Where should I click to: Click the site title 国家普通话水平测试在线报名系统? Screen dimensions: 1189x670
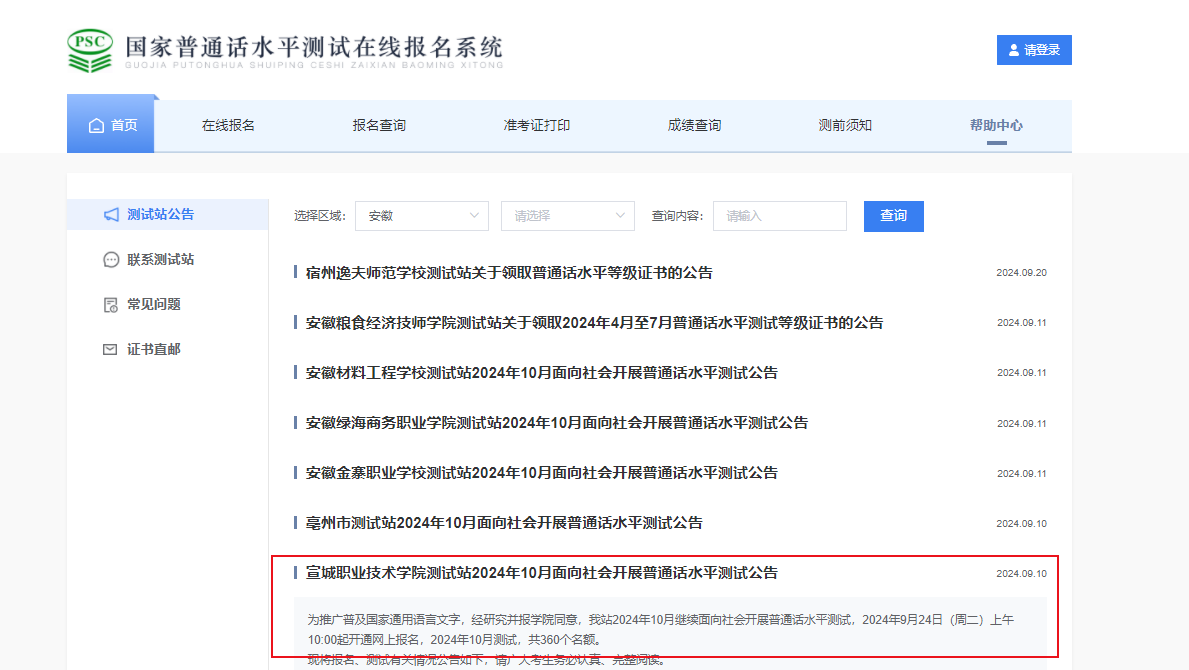[314, 47]
